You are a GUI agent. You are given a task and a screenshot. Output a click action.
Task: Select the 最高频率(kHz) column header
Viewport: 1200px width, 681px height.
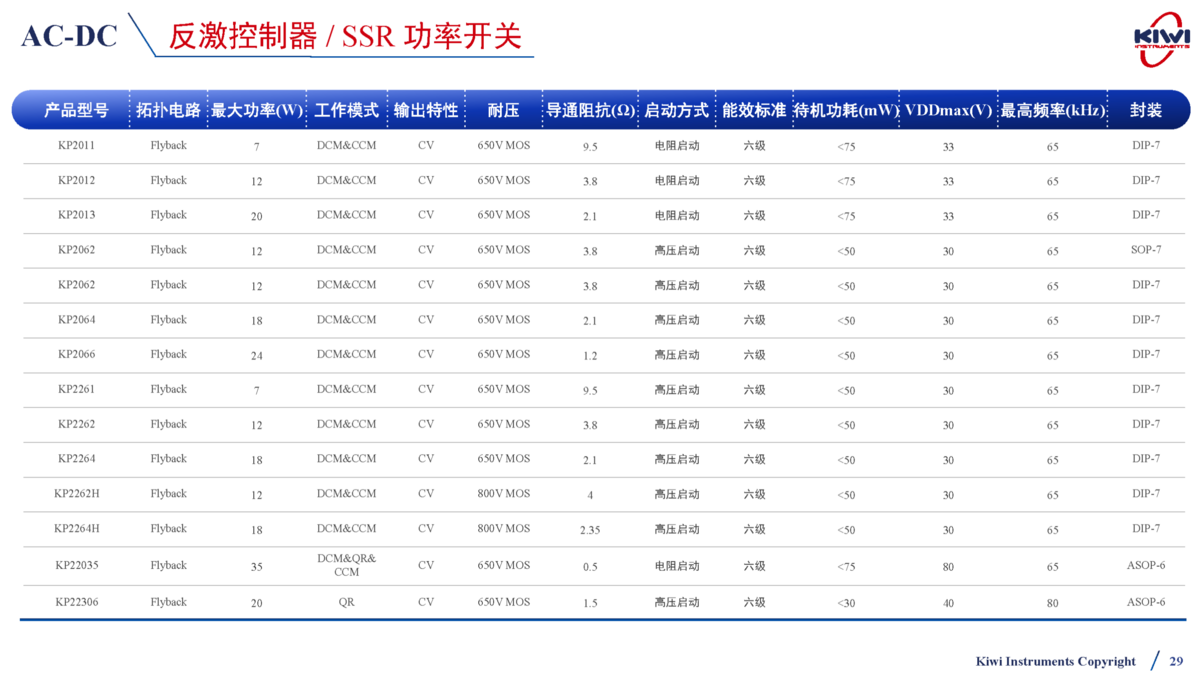(x=1053, y=110)
